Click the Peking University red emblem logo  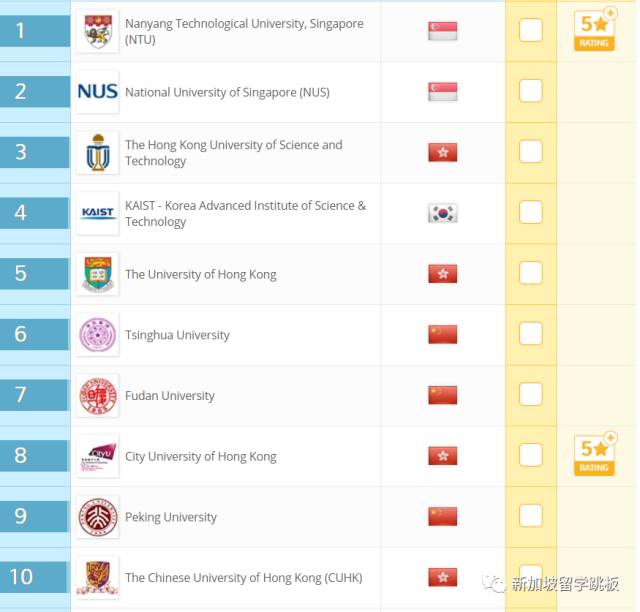tap(97, 517)
